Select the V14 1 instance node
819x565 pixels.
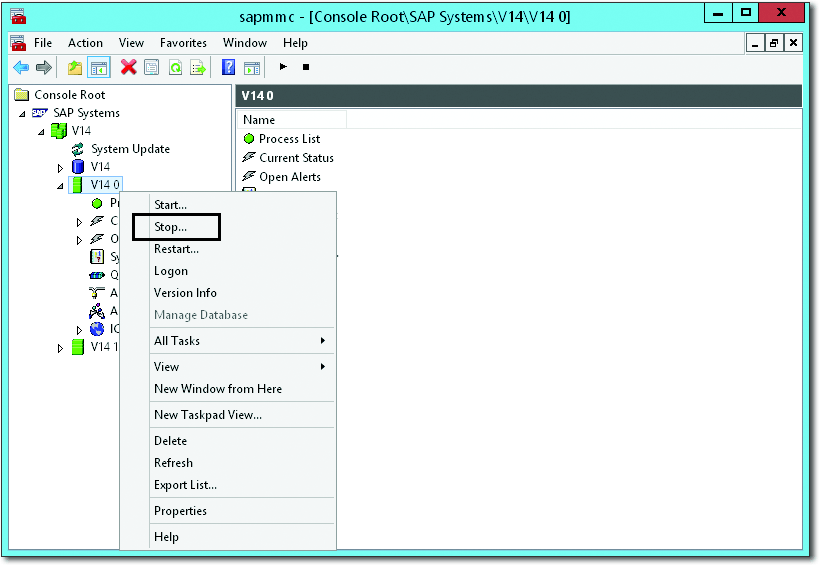[95, 347]
